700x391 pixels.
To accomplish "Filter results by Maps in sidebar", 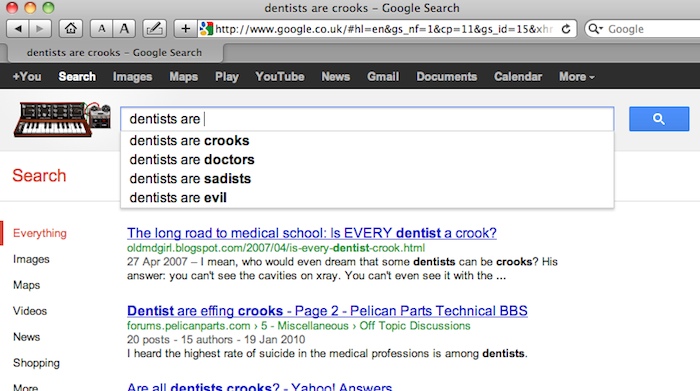I will click(x=26, y=285).
